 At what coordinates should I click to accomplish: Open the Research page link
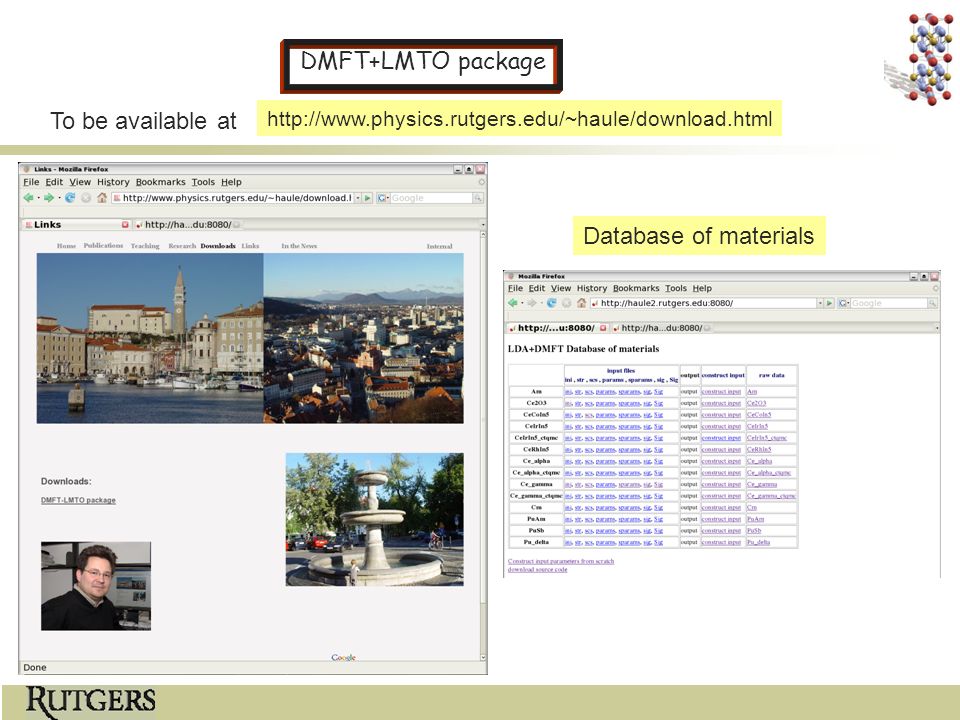tap(182, 246)
